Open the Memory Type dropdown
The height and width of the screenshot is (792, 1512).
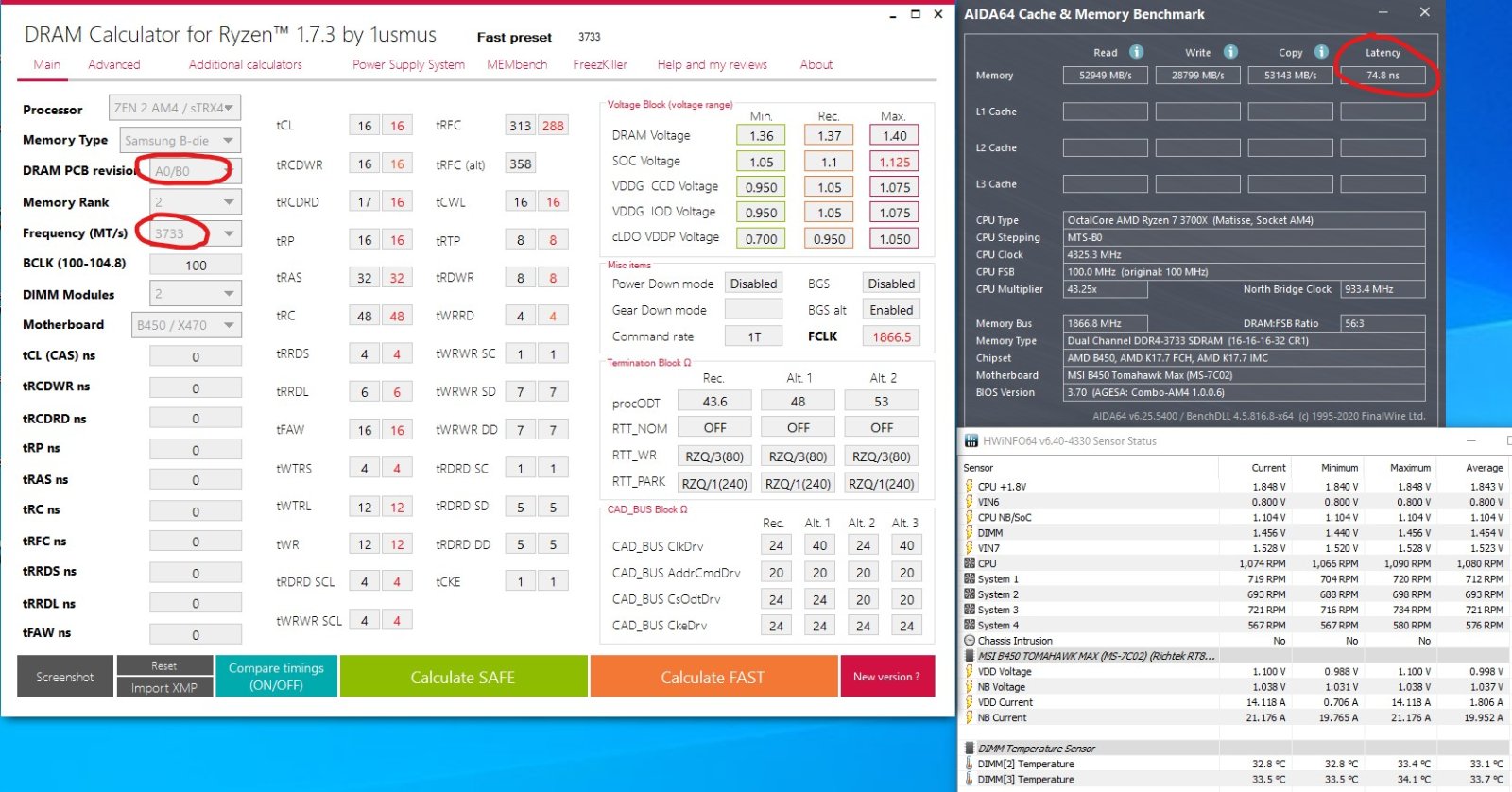[180, 140]
